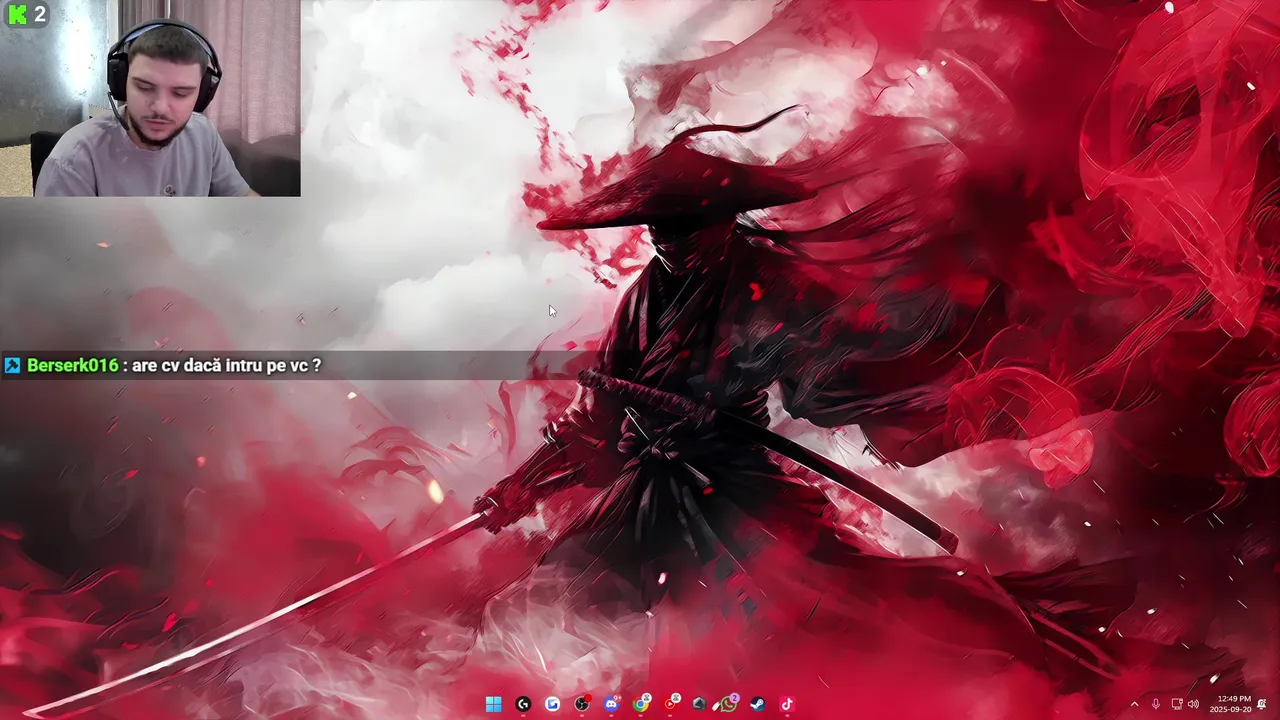Screen dimensions: 1280x720
Task: Open the dark gray hexagon app
Action: click(x=699, y=704)
